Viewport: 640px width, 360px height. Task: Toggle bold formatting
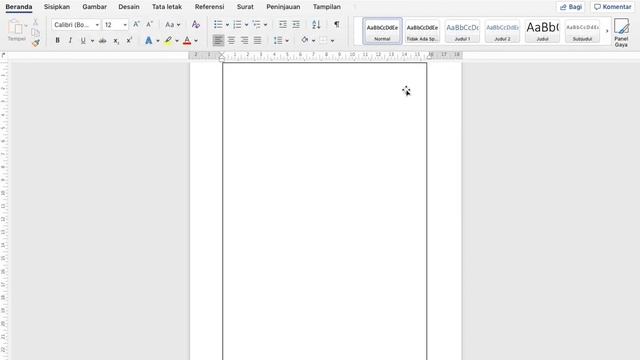pyautogui.click(x=58, y=40)
